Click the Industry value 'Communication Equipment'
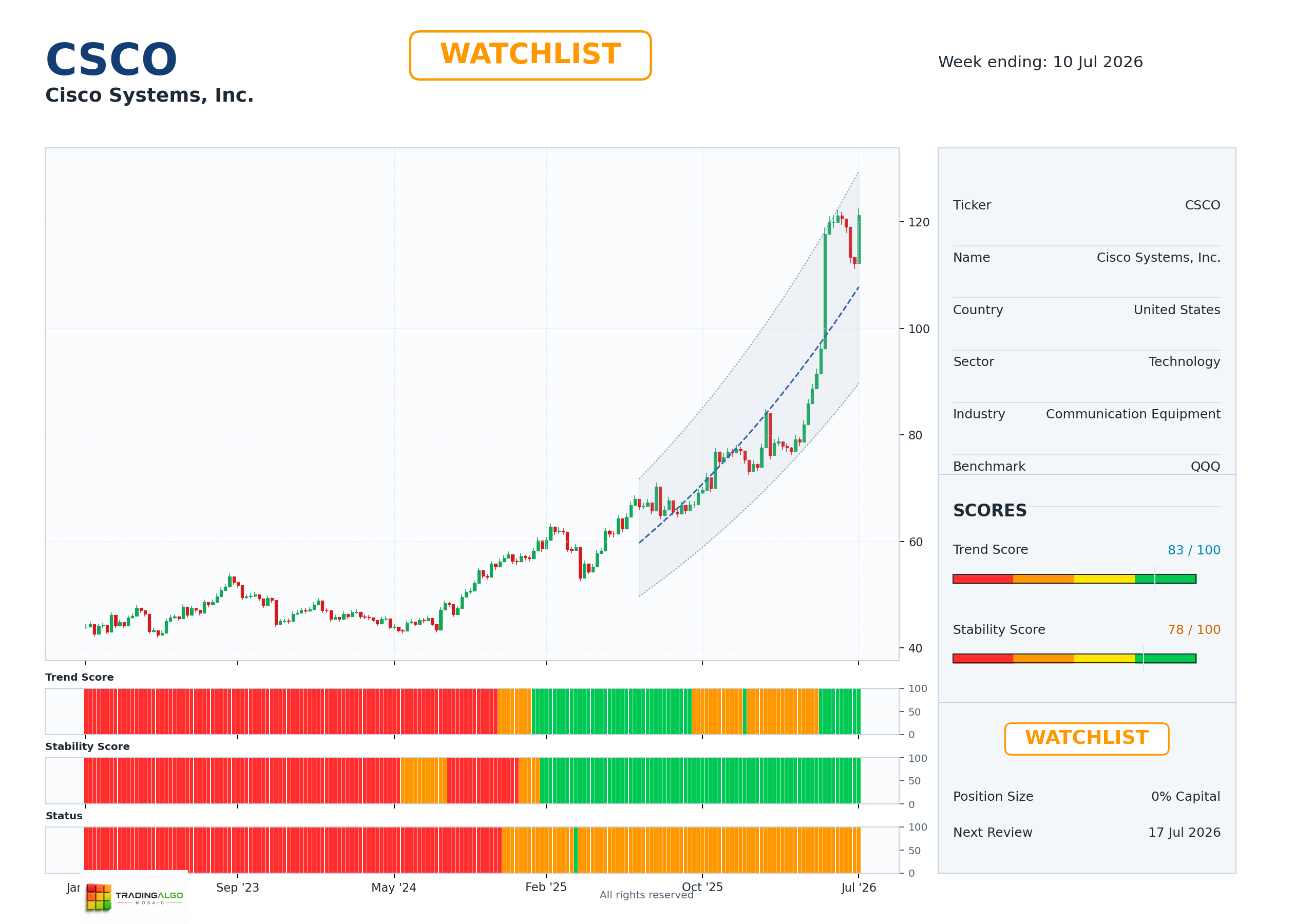The height and width of the screenshot is (924, 1294). [1133, 414]
